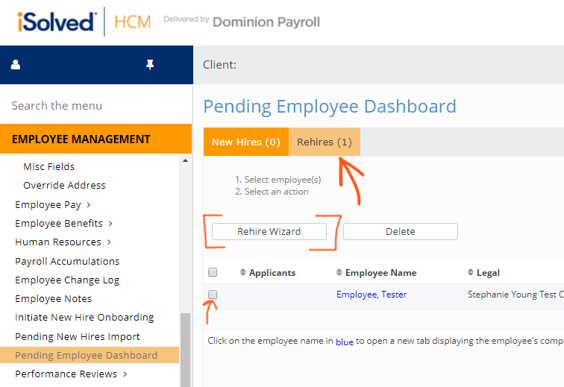
Task: Click the Delete button
Action: click(400, 232)
